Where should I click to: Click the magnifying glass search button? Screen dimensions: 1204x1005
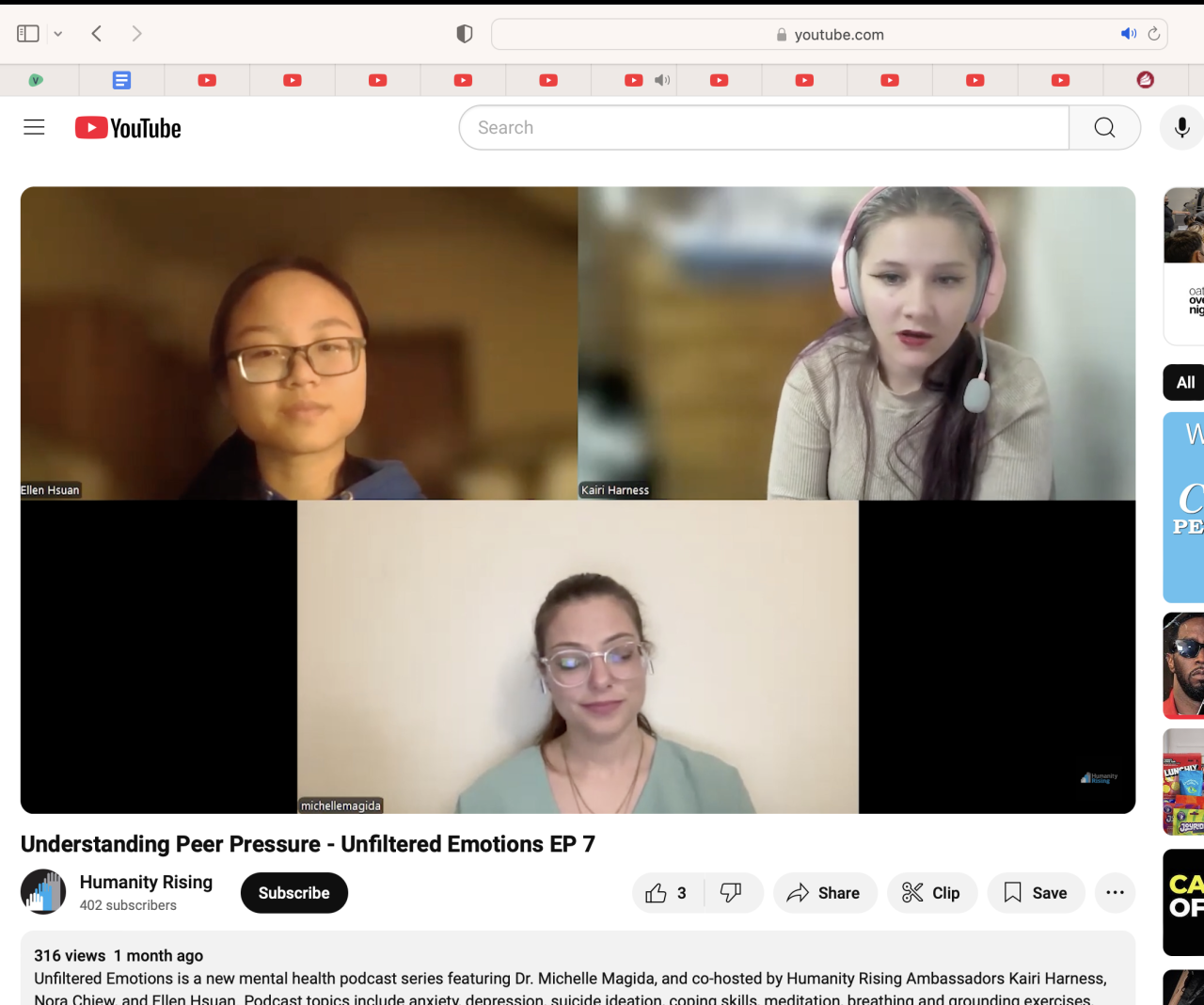[1104, 128]
